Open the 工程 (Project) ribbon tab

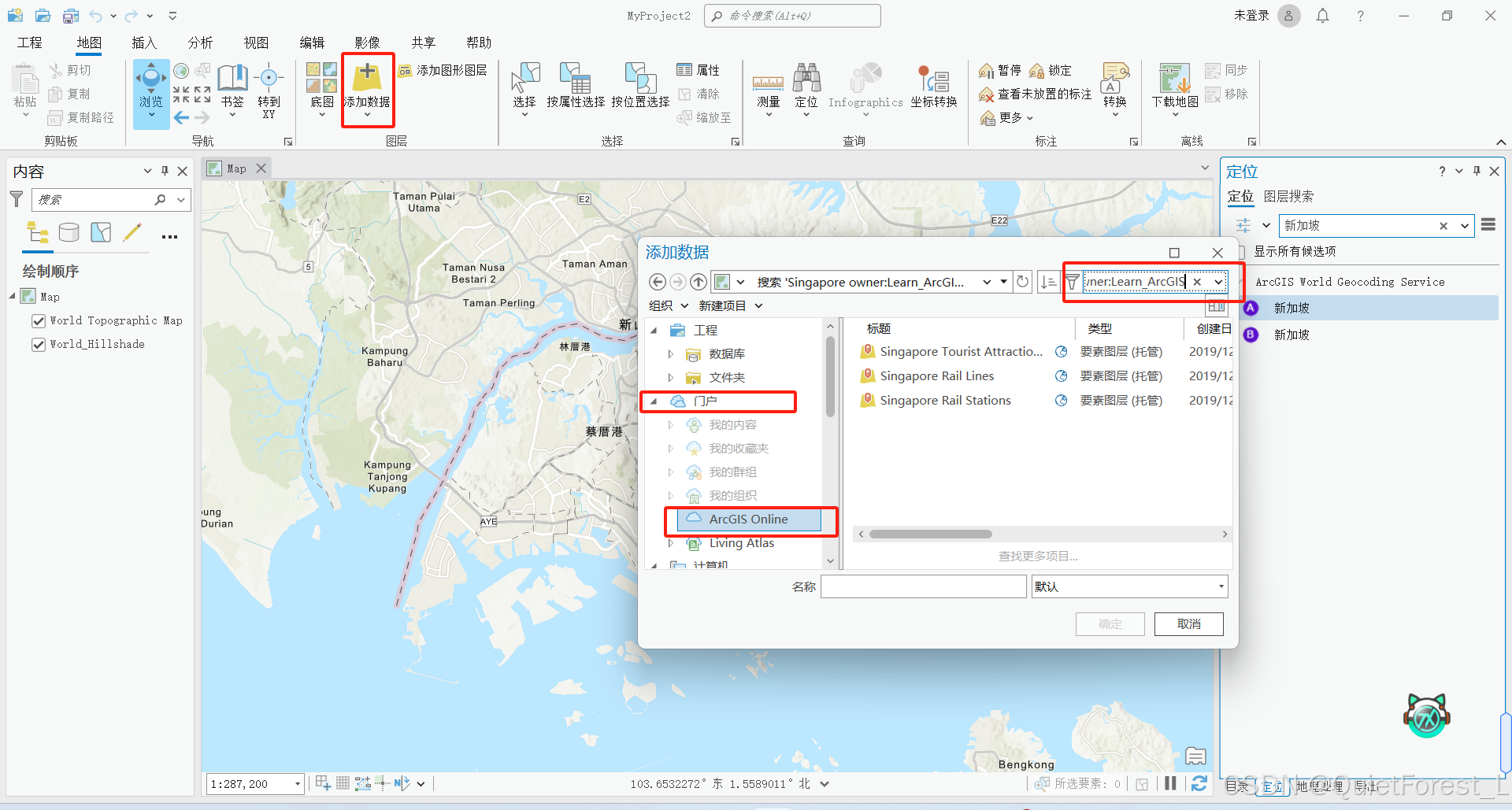[x=30, y=43]
